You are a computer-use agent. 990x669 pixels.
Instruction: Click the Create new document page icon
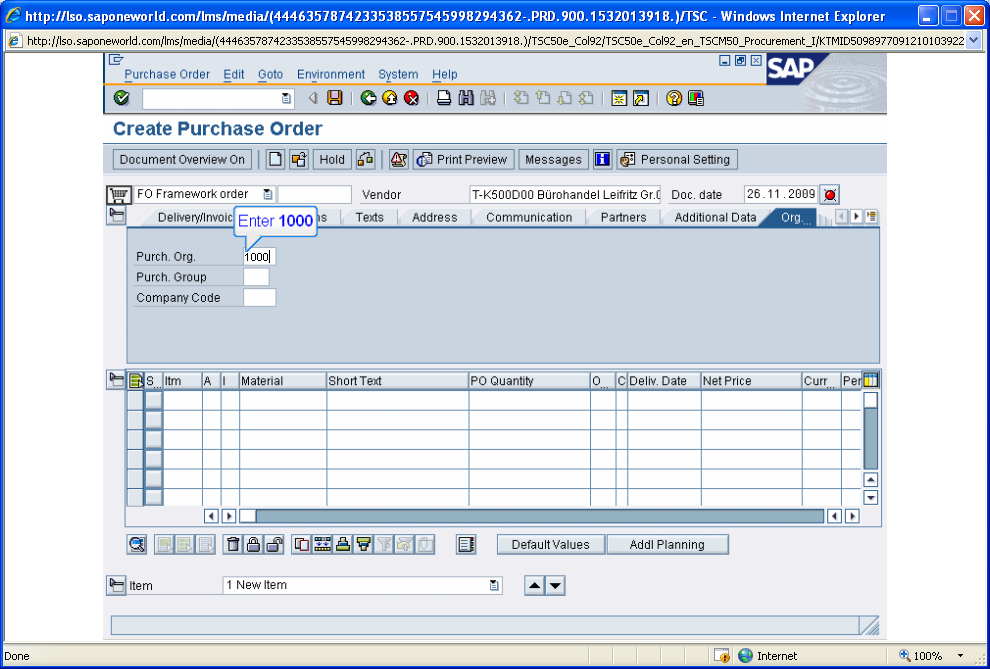(x=275, y=159)
